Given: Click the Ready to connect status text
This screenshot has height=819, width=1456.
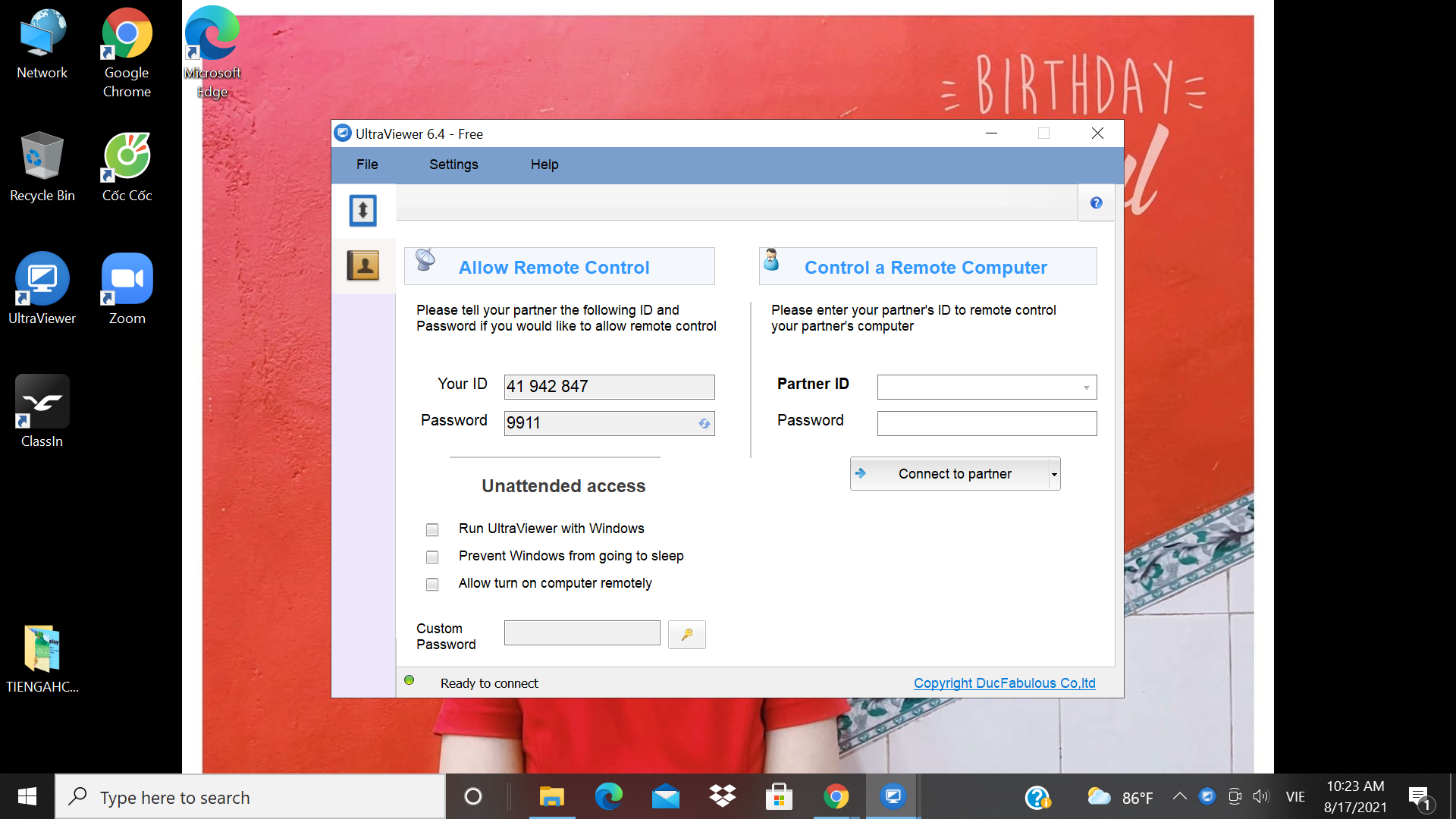Looking at the screenshot, I should pos(489,683).
